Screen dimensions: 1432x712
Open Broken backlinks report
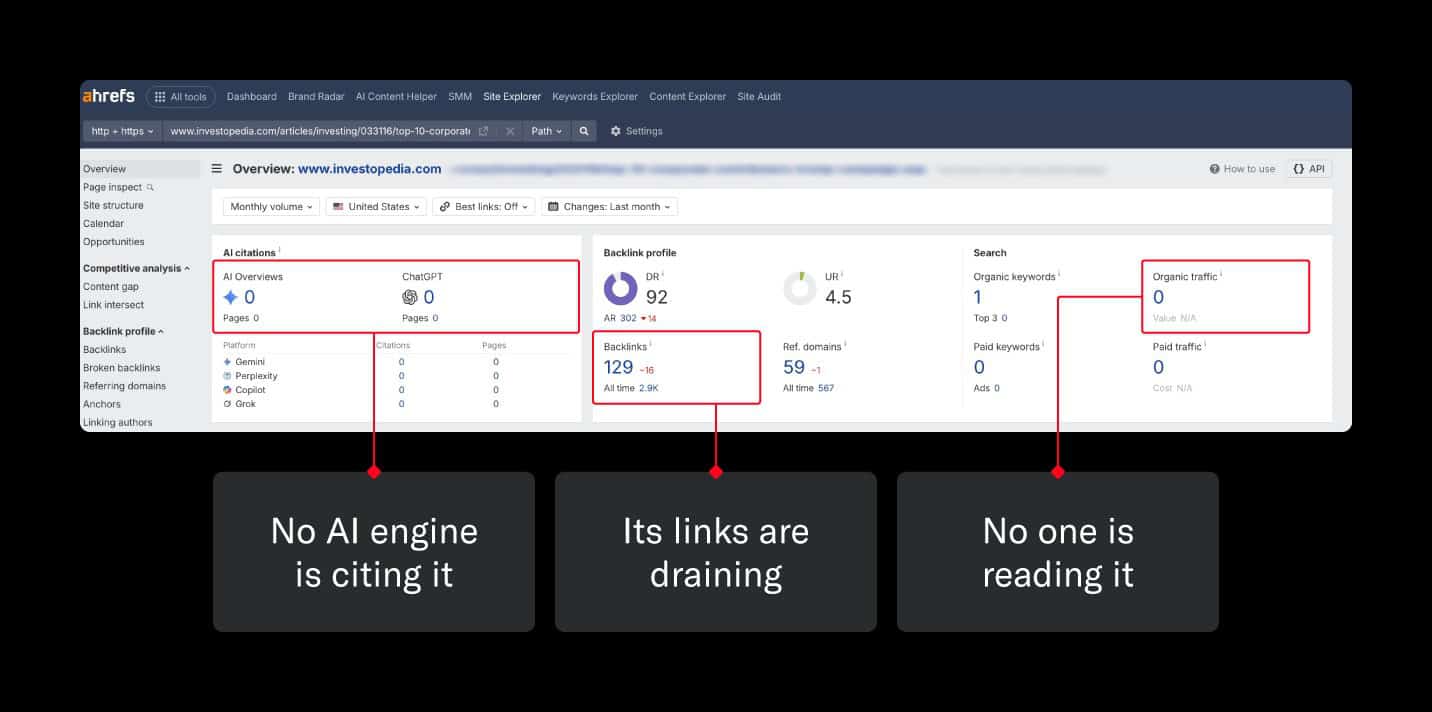click(x=122, y=367)
